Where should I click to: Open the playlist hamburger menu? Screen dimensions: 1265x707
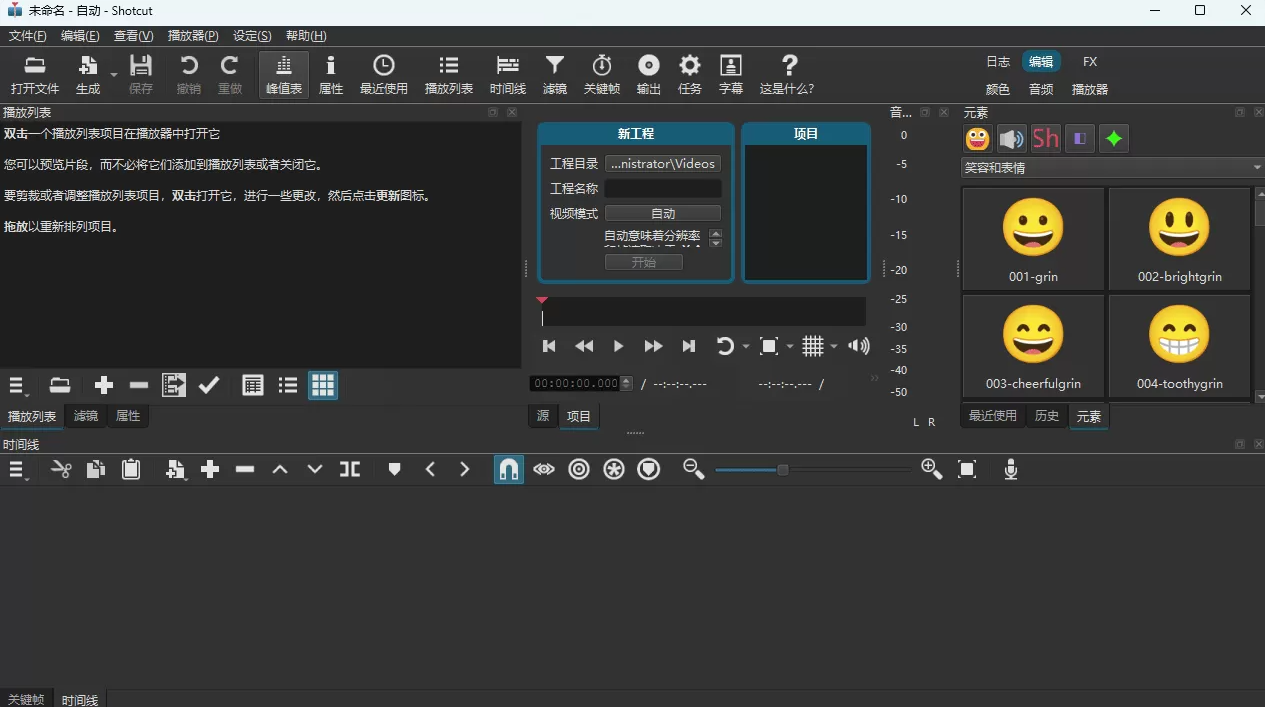pos(18,386)
